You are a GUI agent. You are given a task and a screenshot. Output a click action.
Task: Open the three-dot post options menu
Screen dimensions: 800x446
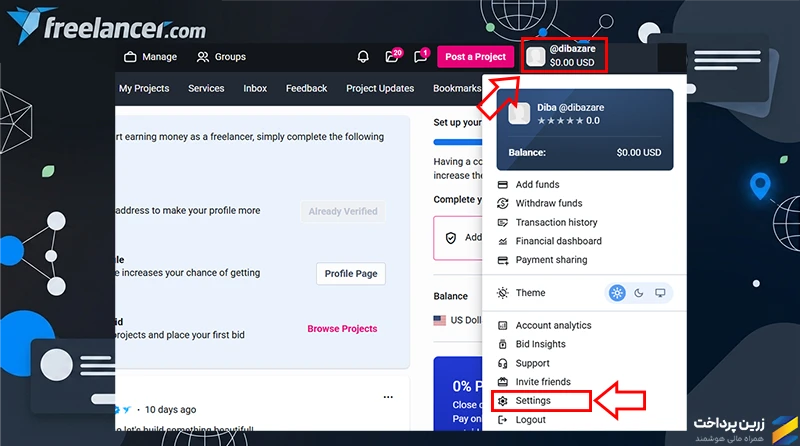[388, 397]
